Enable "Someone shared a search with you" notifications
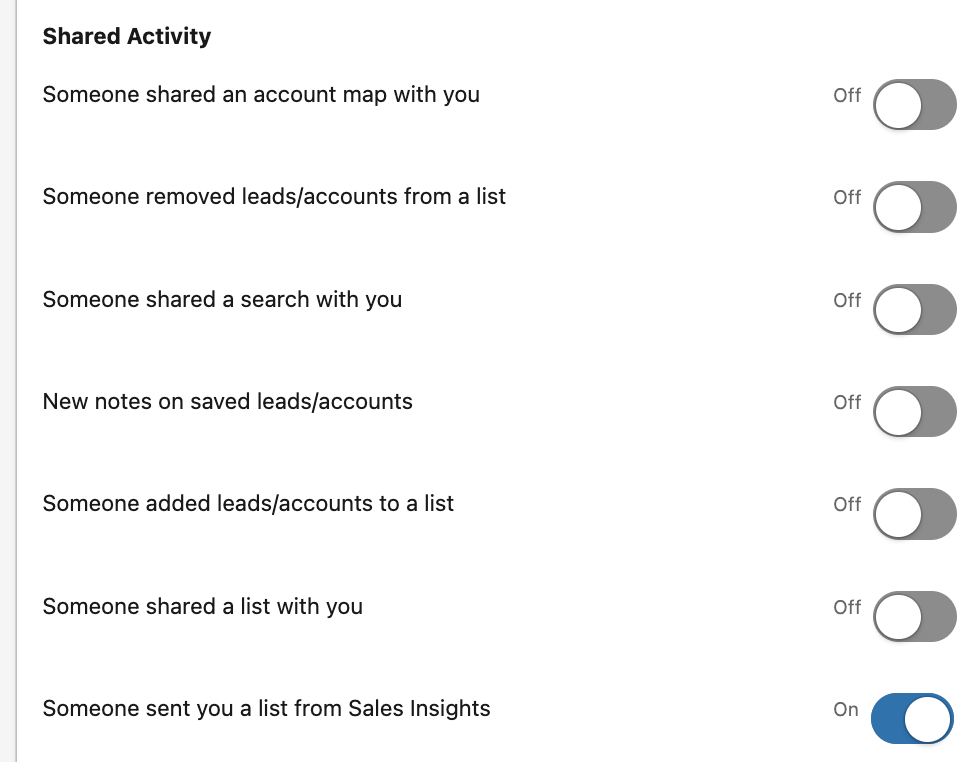The width and height of the screenshot is (980, 762). coord(913,310)
